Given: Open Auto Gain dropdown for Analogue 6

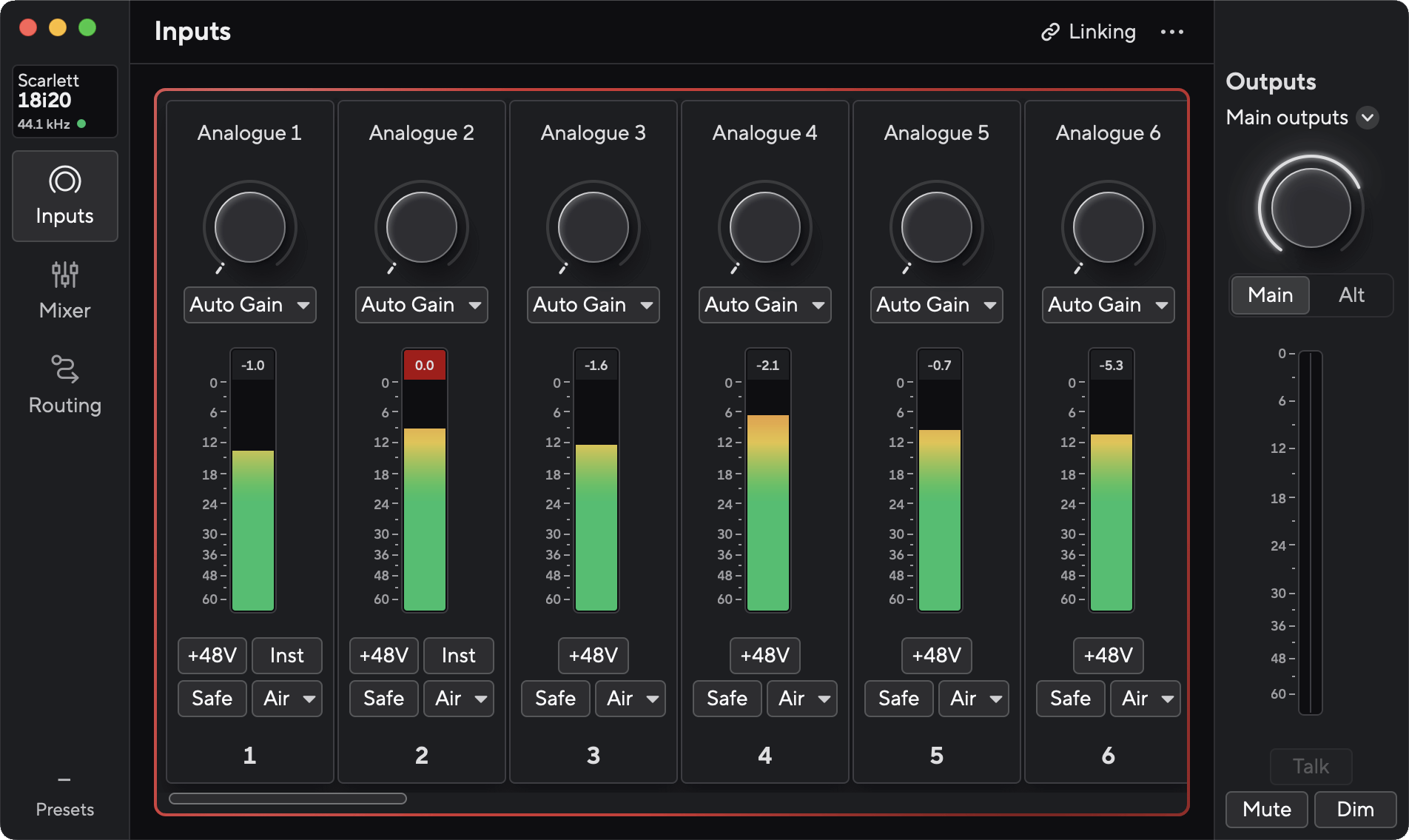Looking at the screenshot, I should 1109,305.
